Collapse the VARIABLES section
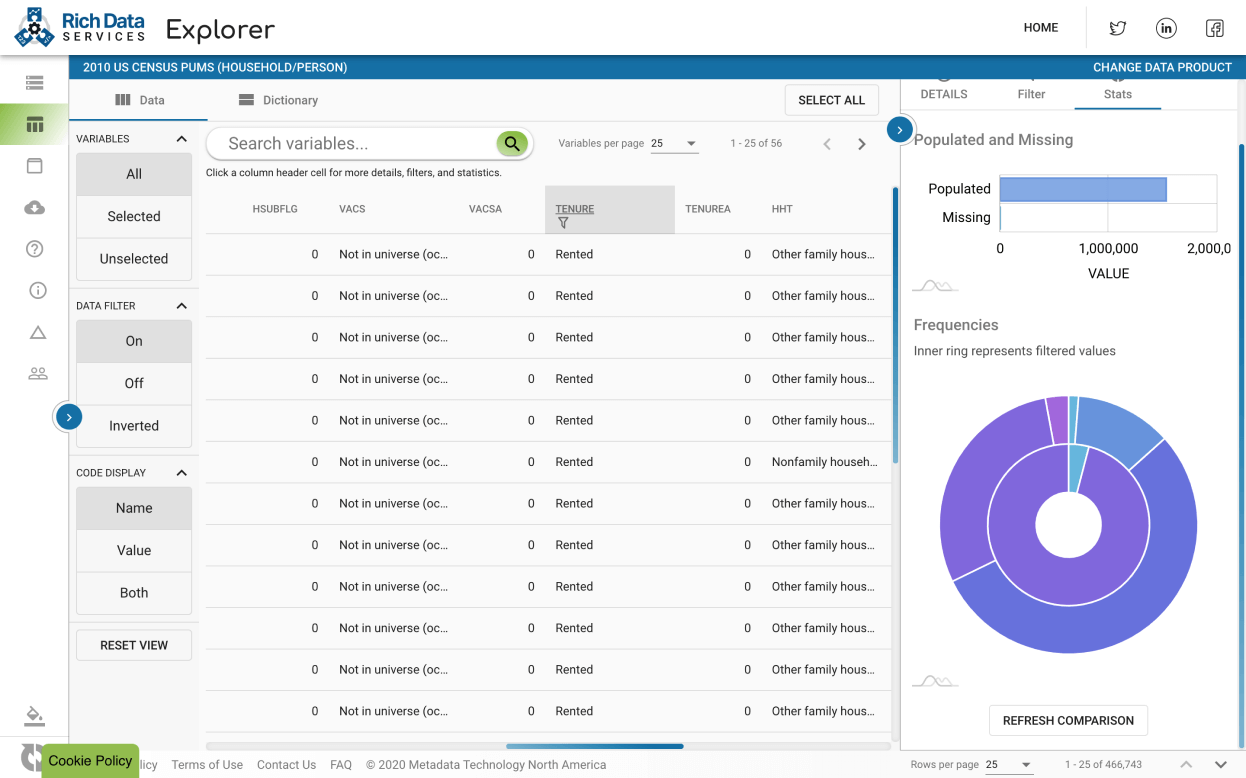 click(x=181, y=139)
